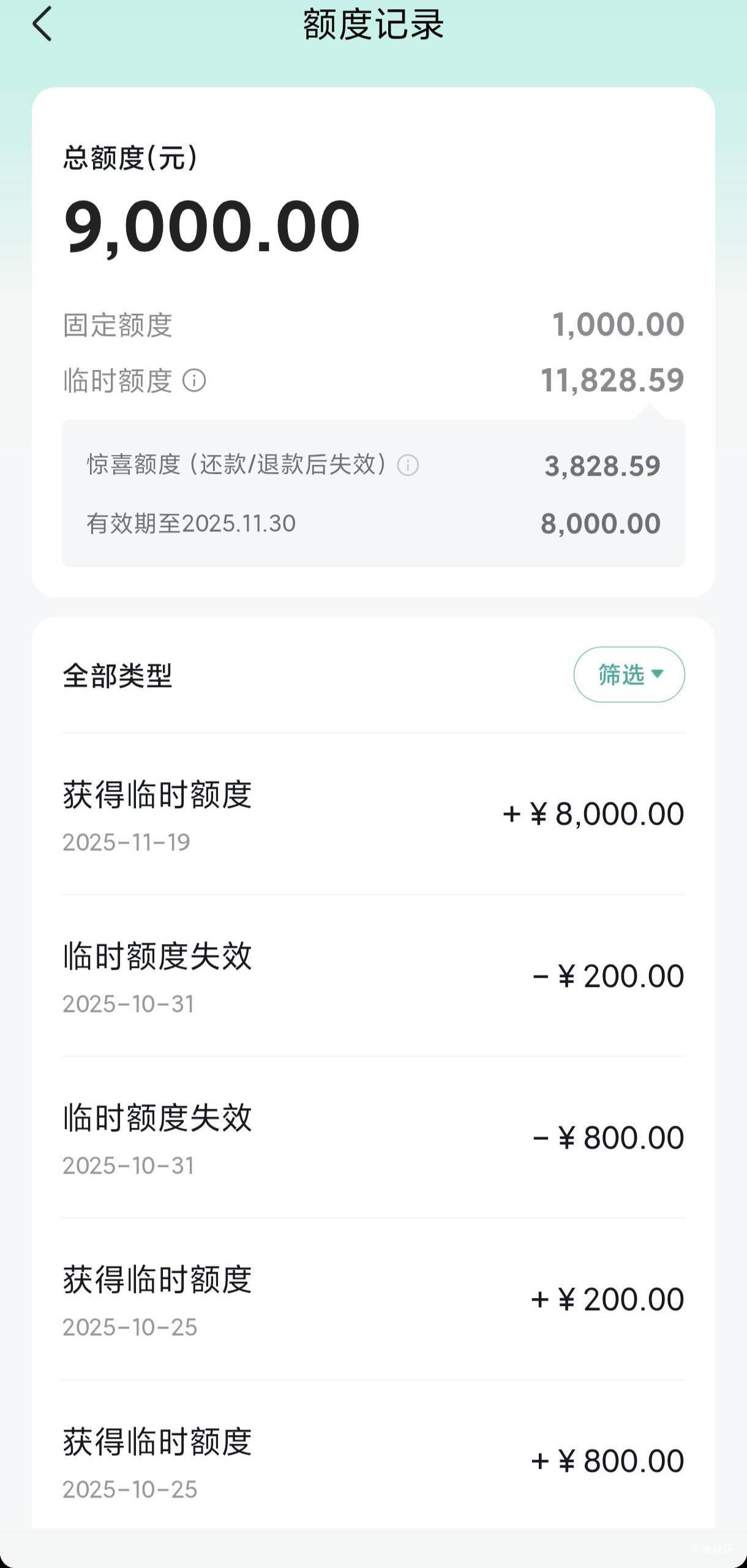Tap 全部类型 heading
The width and height of the screenshot is (747, 1568).
point(118,676)
